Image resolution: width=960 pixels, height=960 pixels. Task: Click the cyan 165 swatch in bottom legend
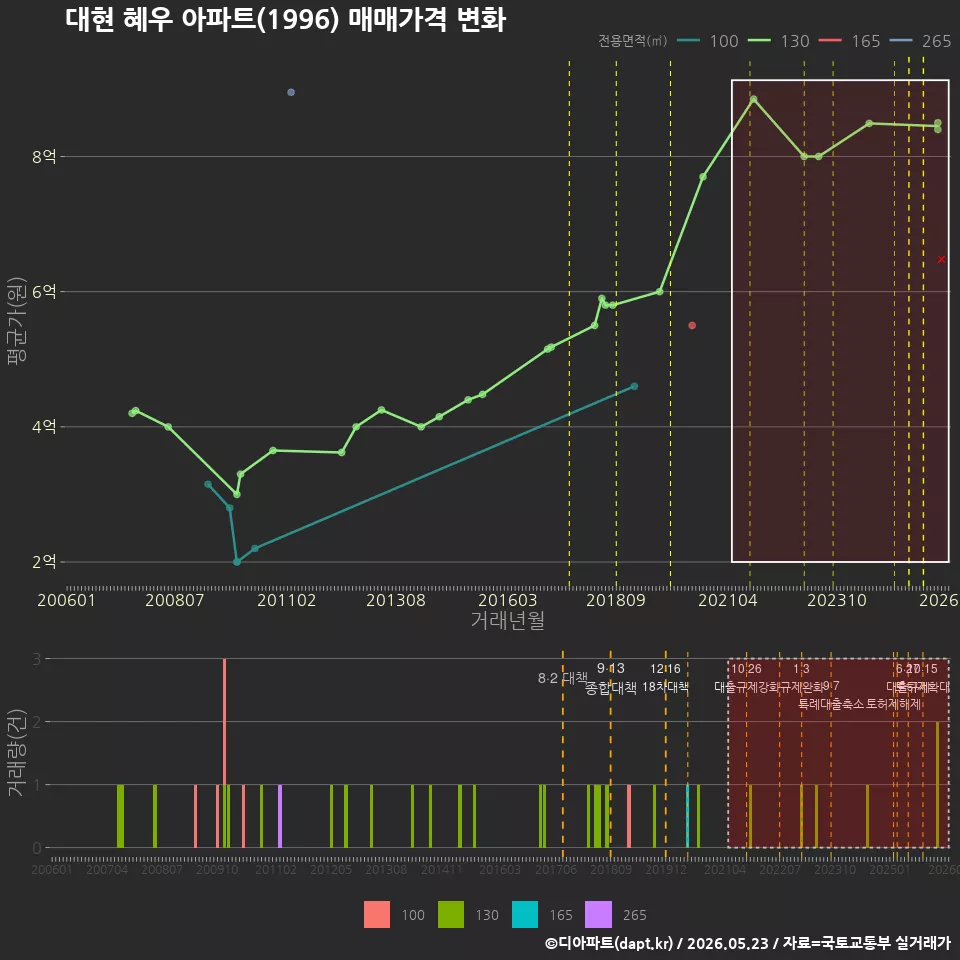pyautogui.click(x=525, y=915)
